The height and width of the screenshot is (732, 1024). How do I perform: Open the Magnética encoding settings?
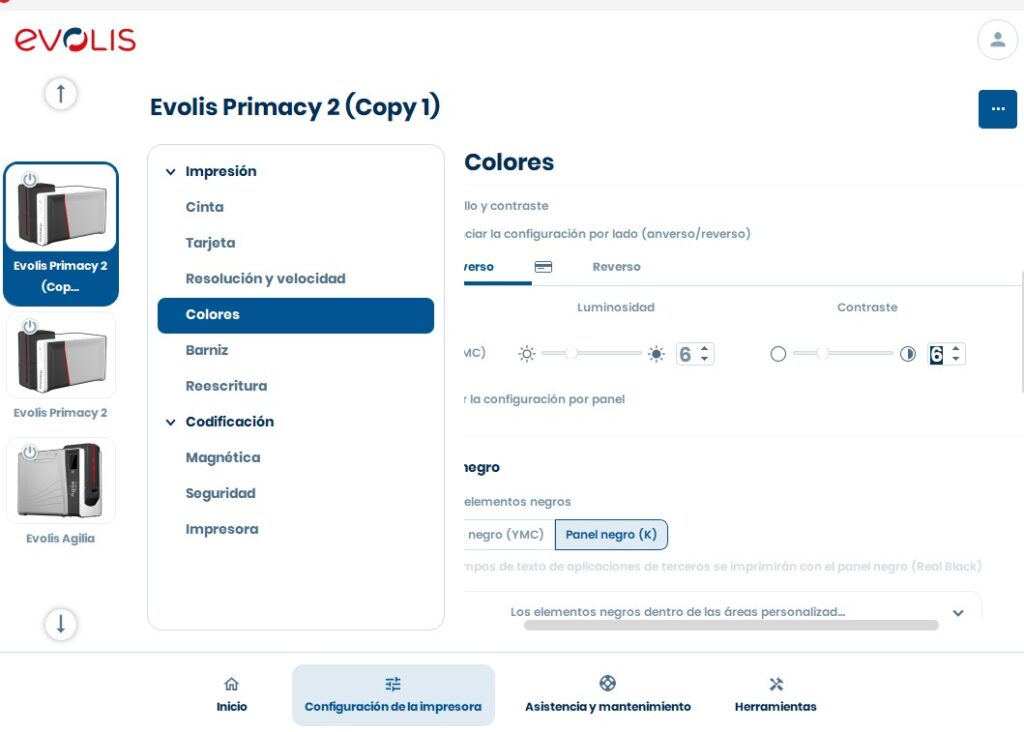tap(223, 458)
